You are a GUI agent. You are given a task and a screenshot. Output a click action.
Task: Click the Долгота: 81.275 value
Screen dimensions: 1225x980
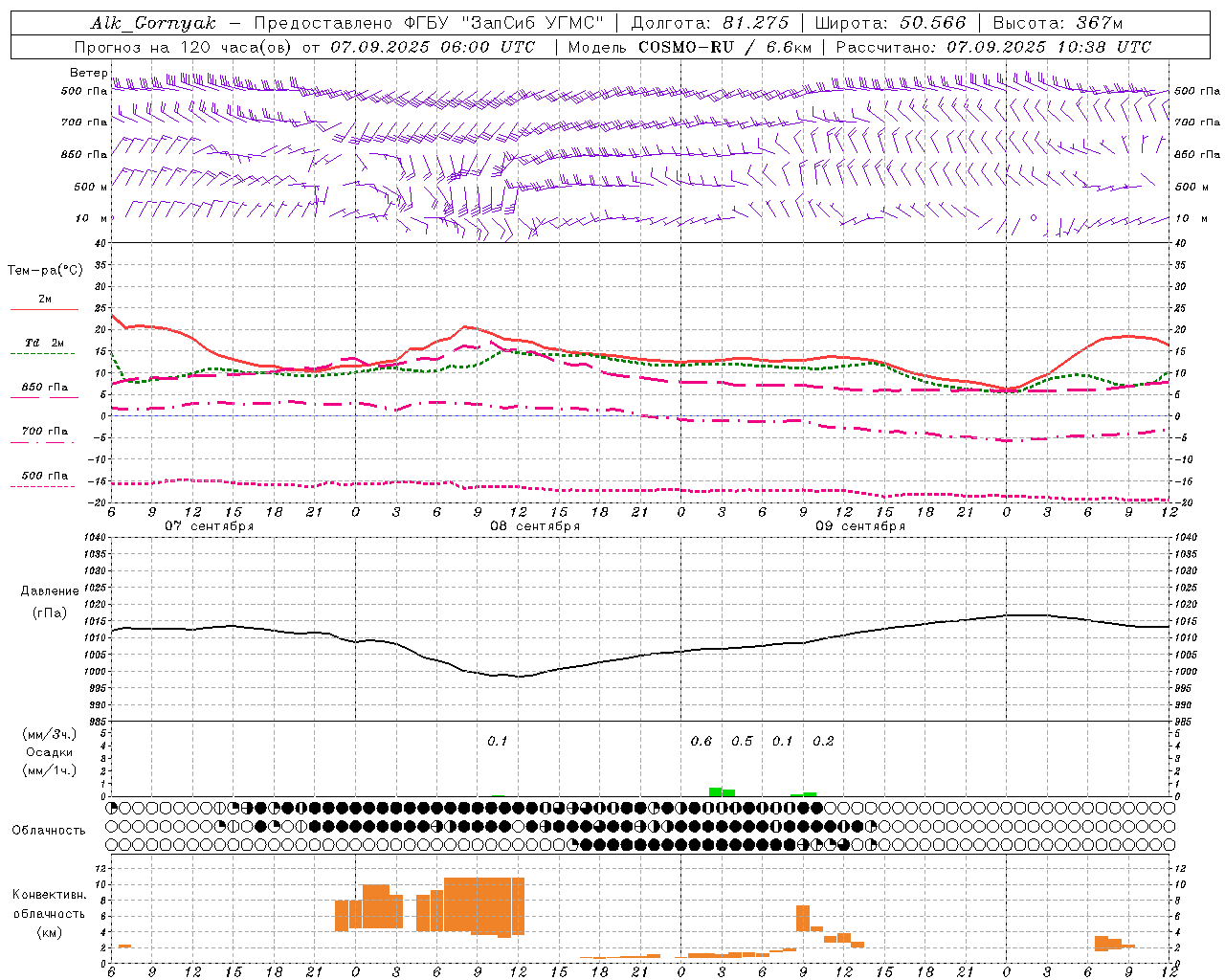click(x=710, y=23)
